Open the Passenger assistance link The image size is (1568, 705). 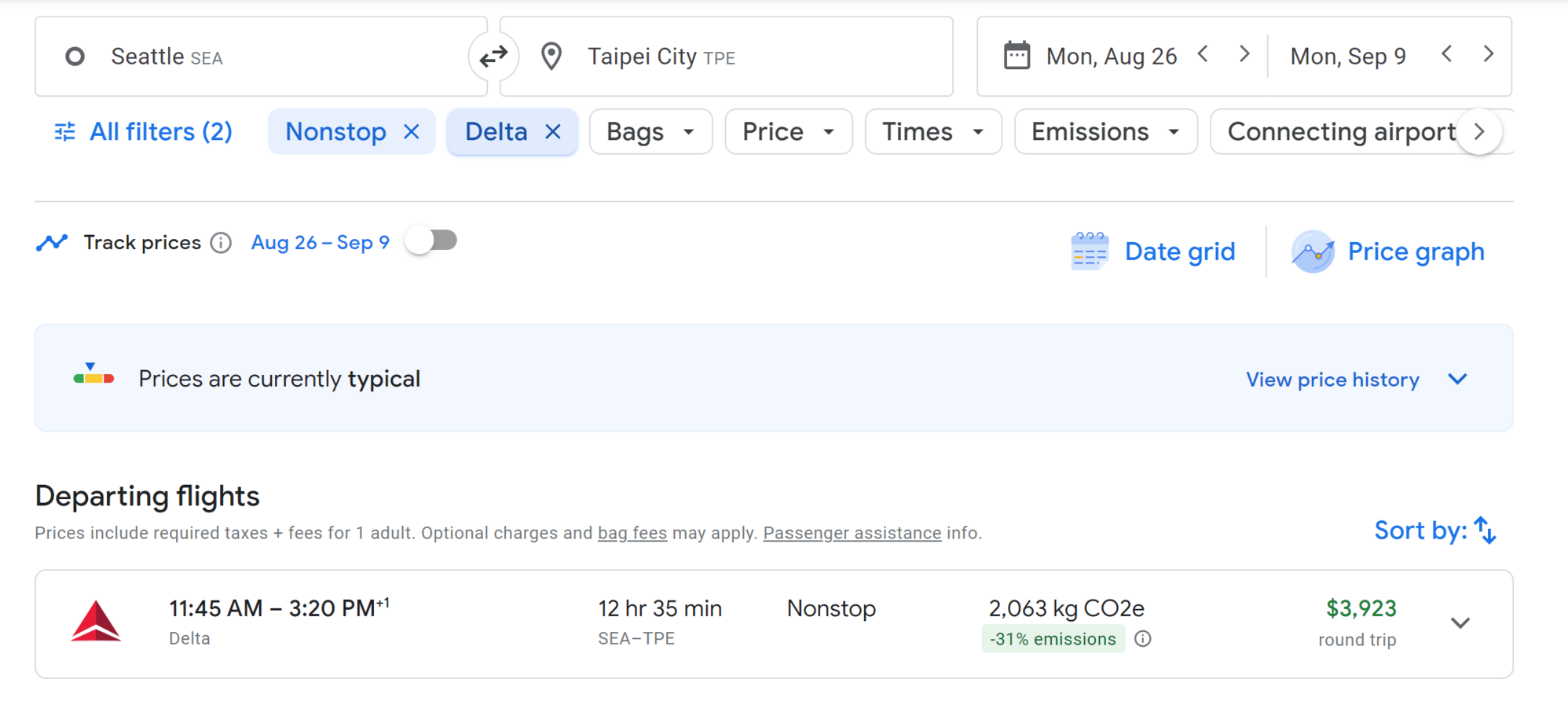coord(852,533)
